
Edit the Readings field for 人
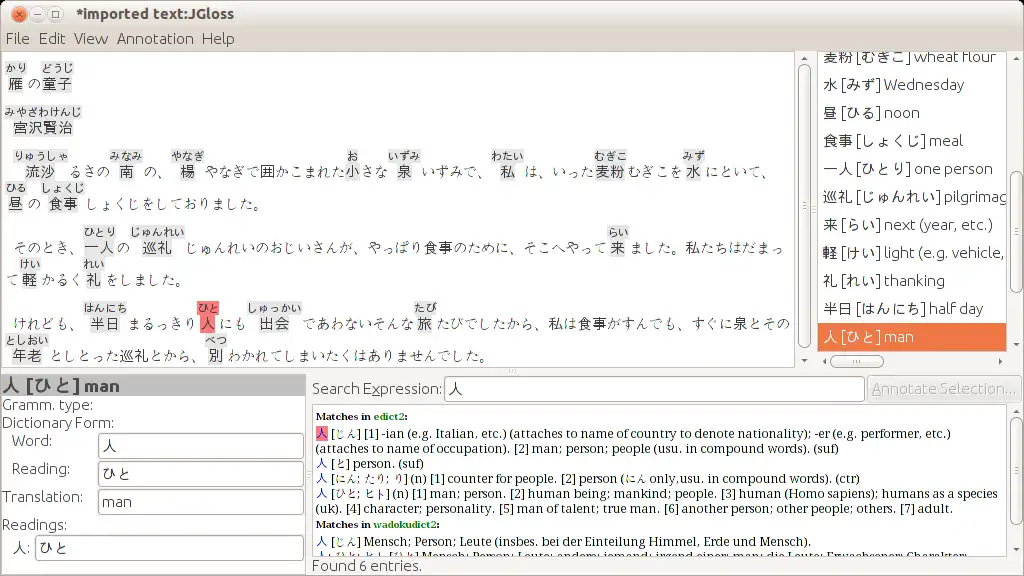[x=168, y=548]
